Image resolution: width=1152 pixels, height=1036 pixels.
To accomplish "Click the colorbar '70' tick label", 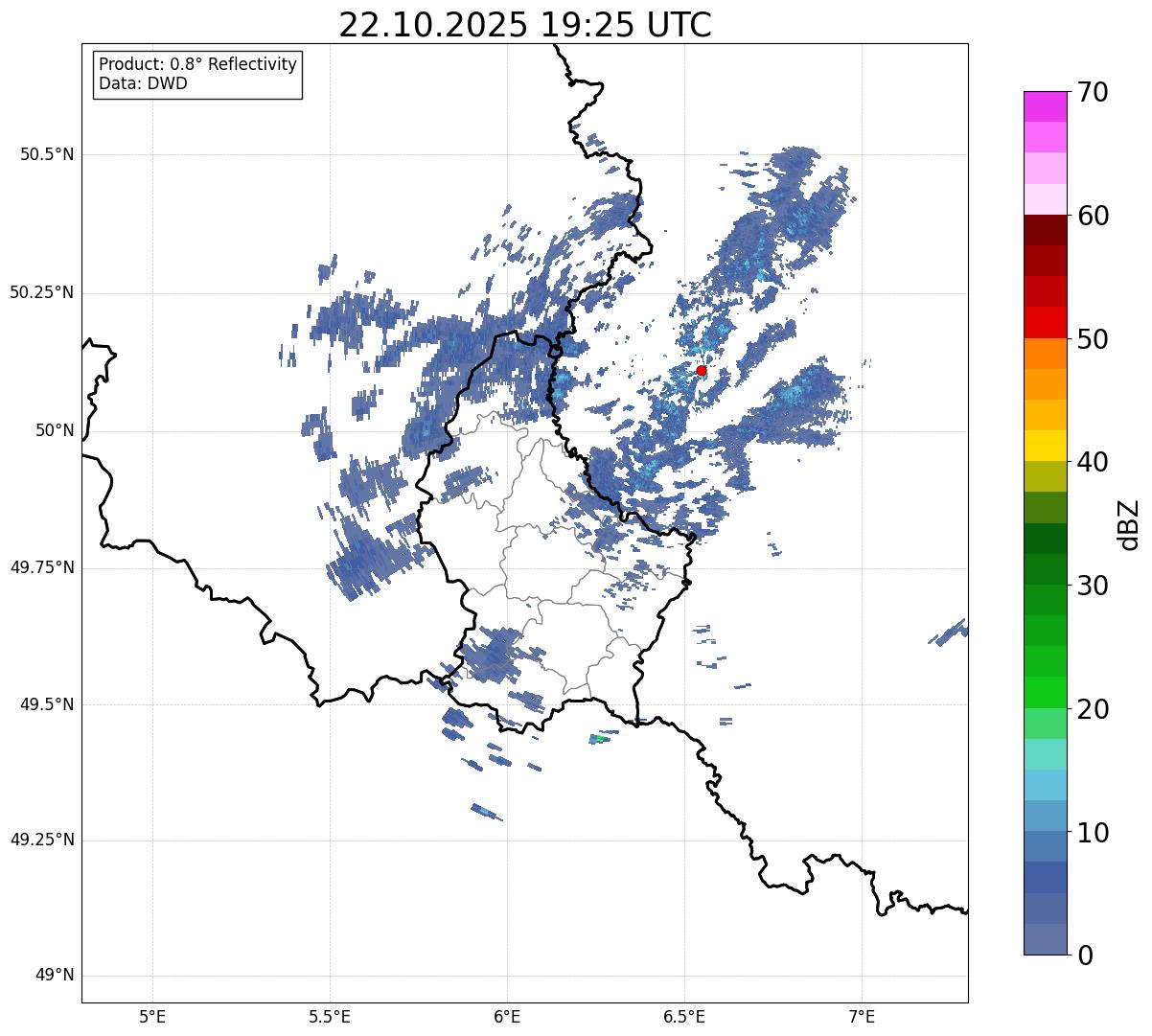I will click(1093, 92).
